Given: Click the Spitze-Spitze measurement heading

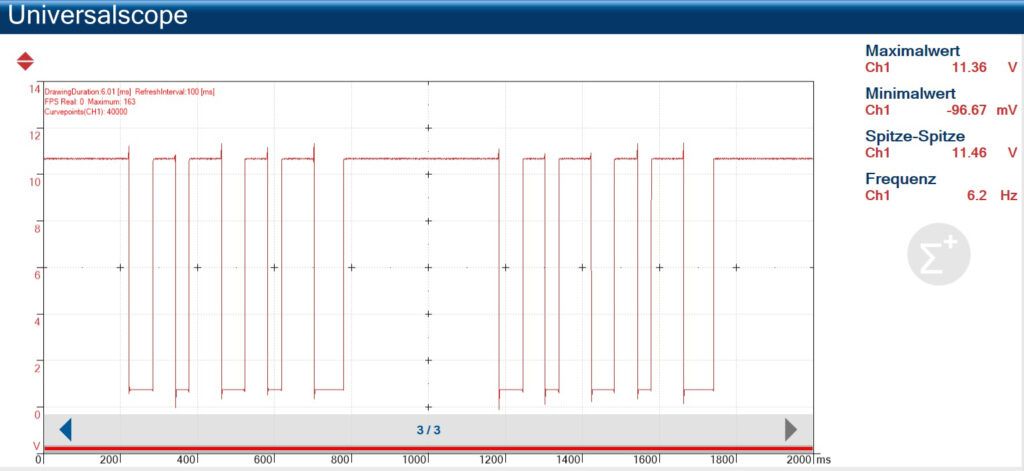Looking at the screenshot, I should point(913,136).
